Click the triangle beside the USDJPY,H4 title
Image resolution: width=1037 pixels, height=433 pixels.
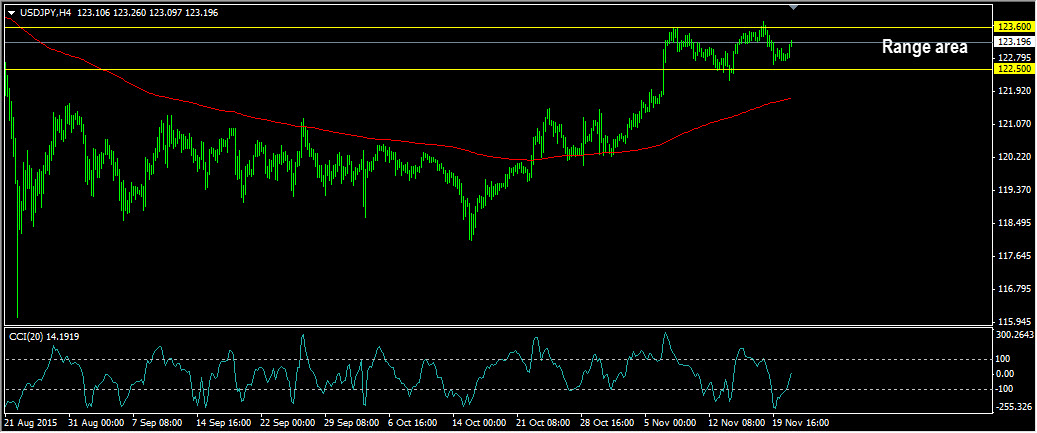11,13
